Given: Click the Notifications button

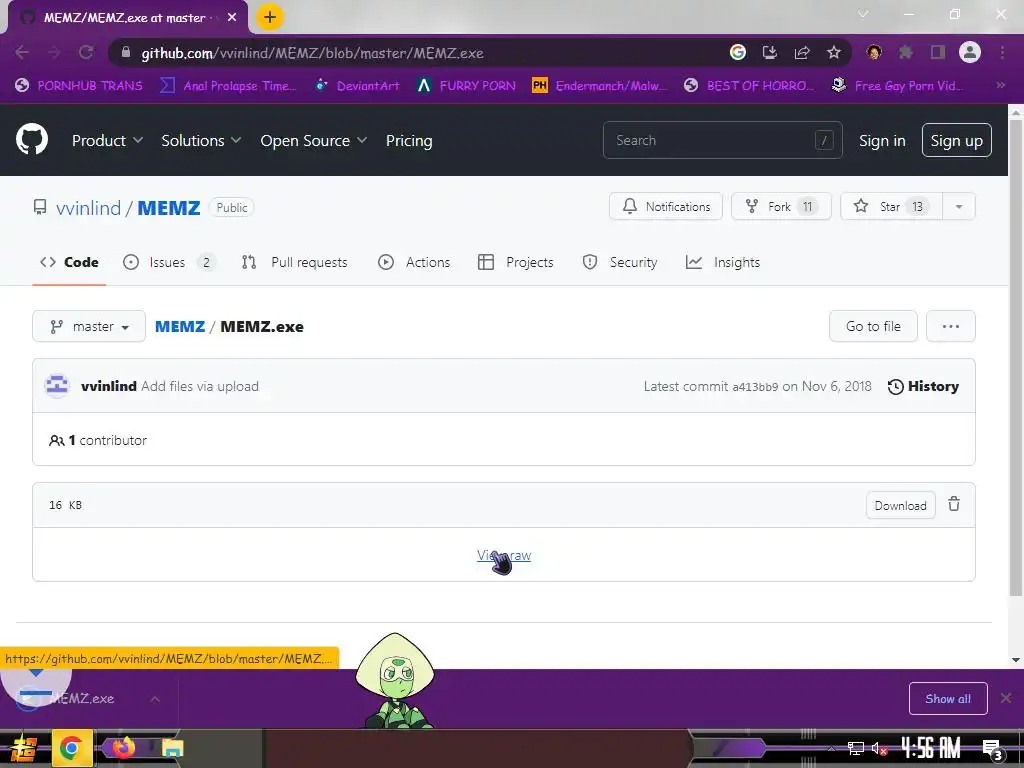Looking at the screenshot, I should click(x=666, y=206).
